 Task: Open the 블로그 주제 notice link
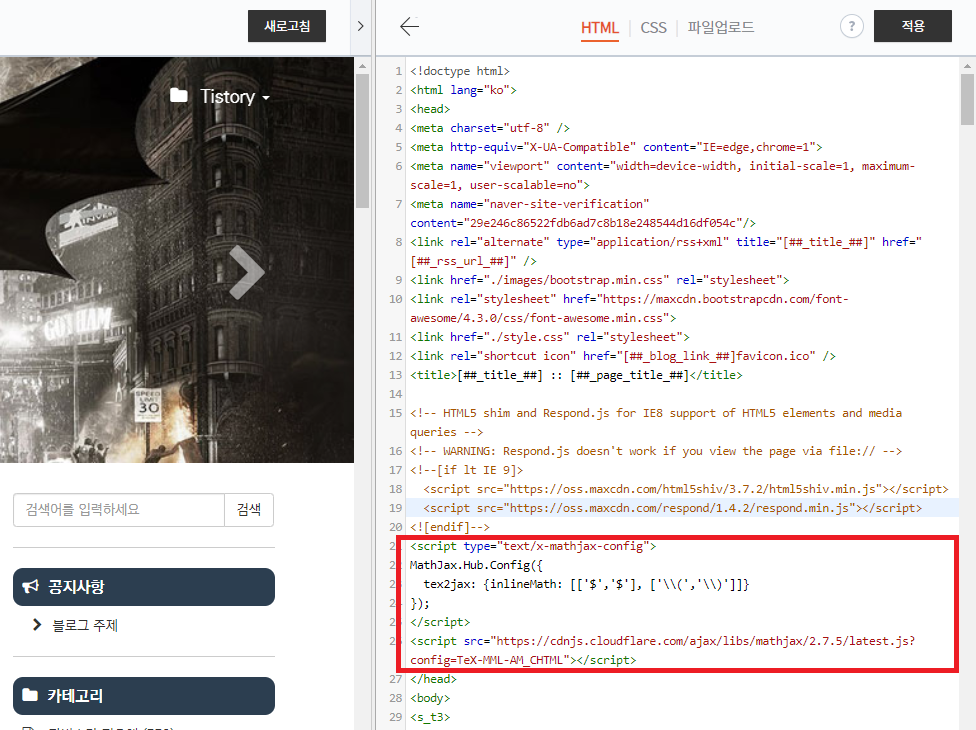click(85, 625)
